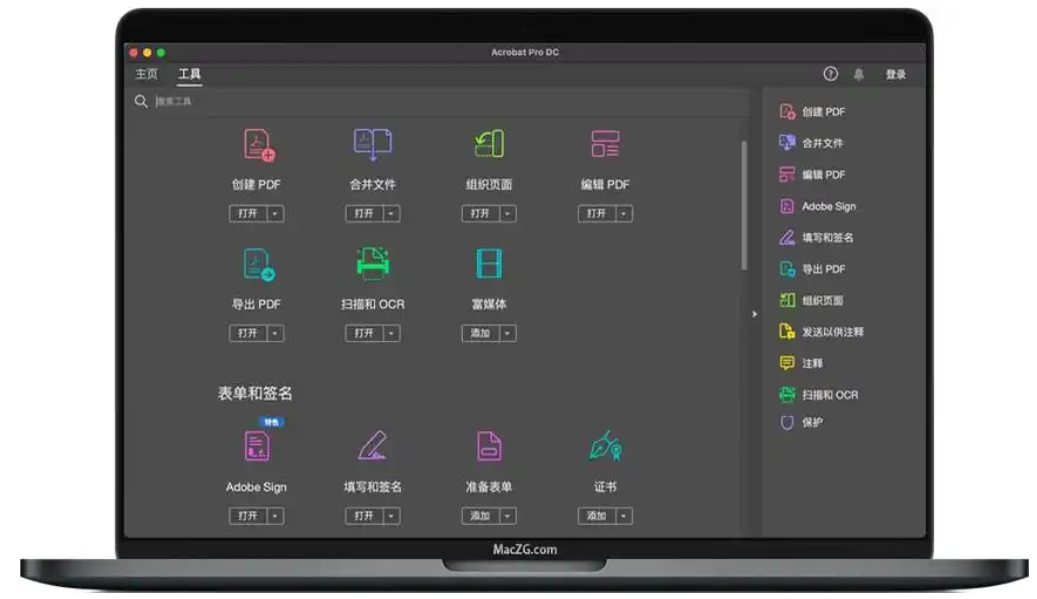Expand dropdown arrow next to 扫描和 OCR 打开

coord(392,333)
